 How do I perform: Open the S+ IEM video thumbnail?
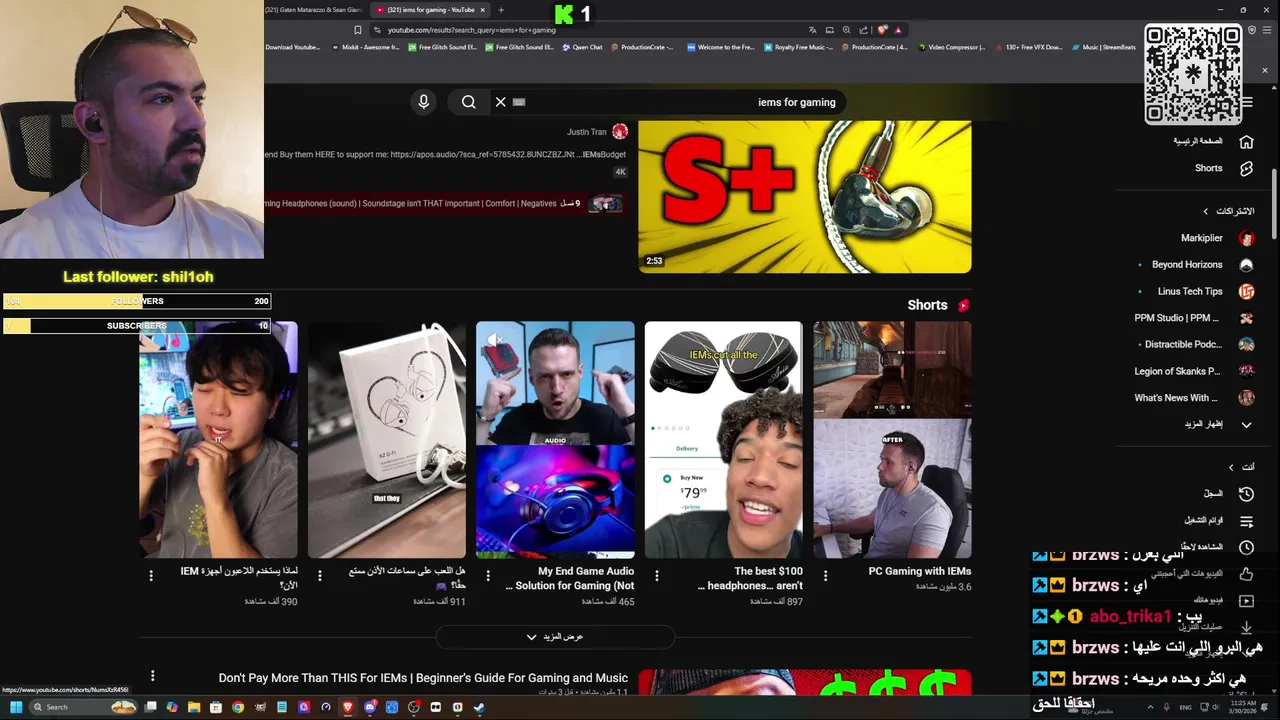tap(805, 197)
